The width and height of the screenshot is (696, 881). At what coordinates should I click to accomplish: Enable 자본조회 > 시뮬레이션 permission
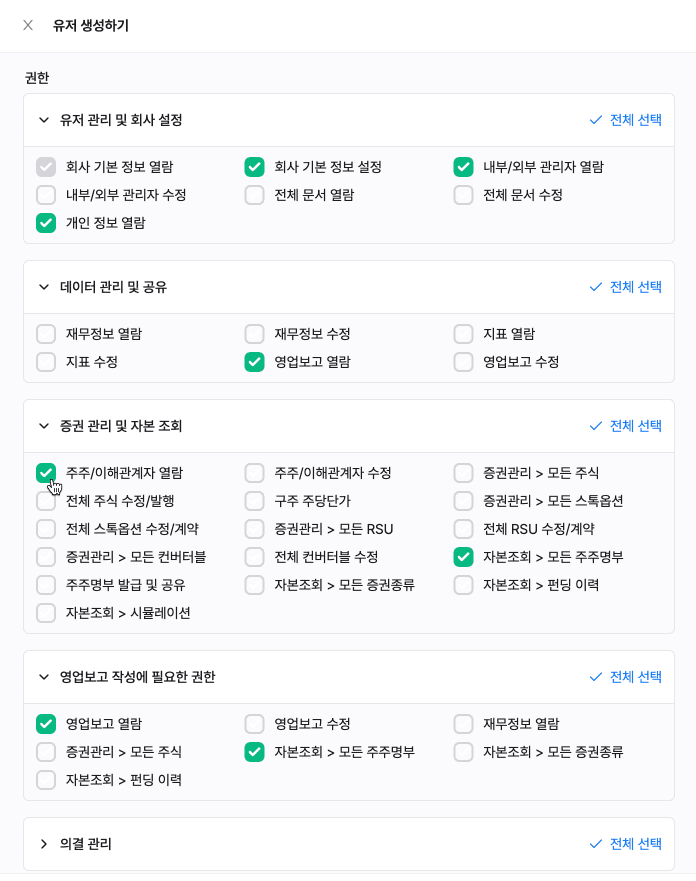pyautogui.click(x=46, y=613)
